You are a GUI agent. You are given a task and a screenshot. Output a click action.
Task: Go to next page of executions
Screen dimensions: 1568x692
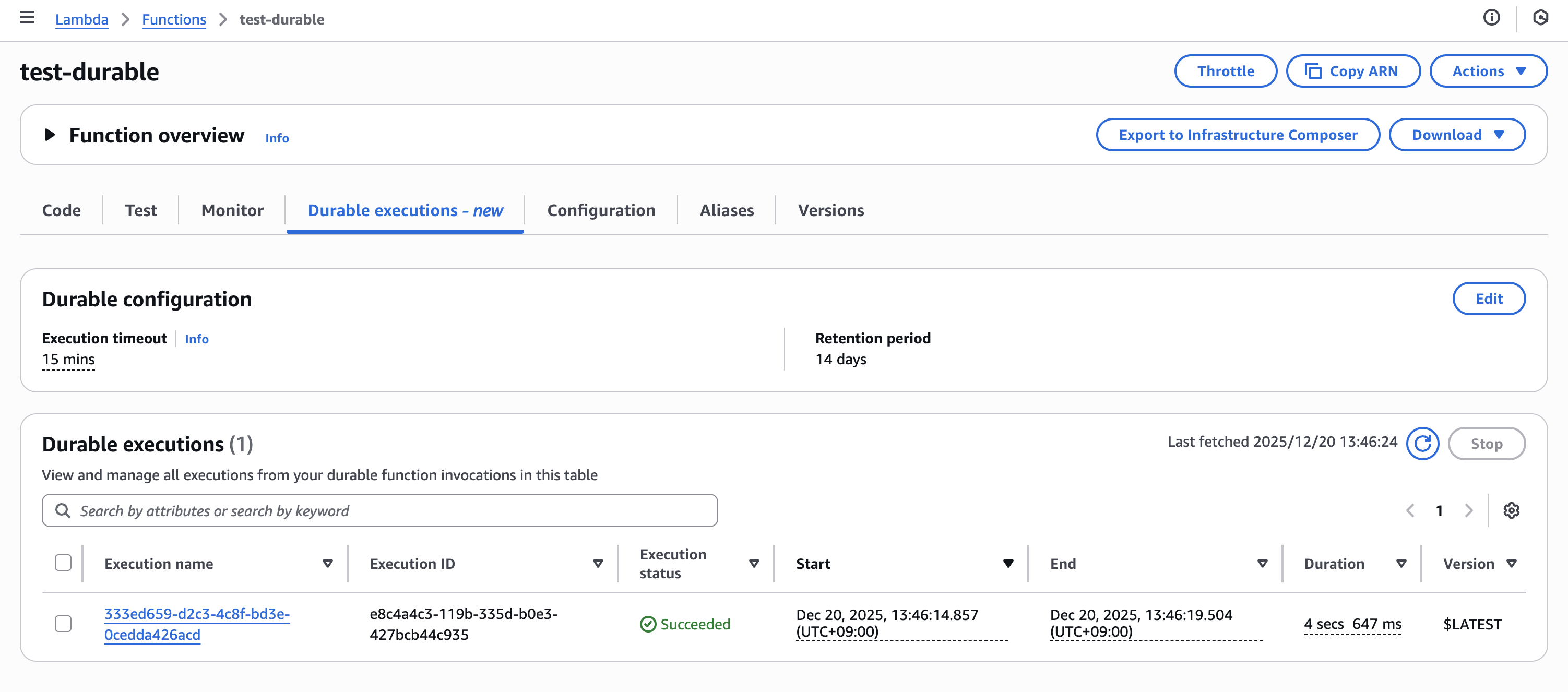pos(1468,510)
